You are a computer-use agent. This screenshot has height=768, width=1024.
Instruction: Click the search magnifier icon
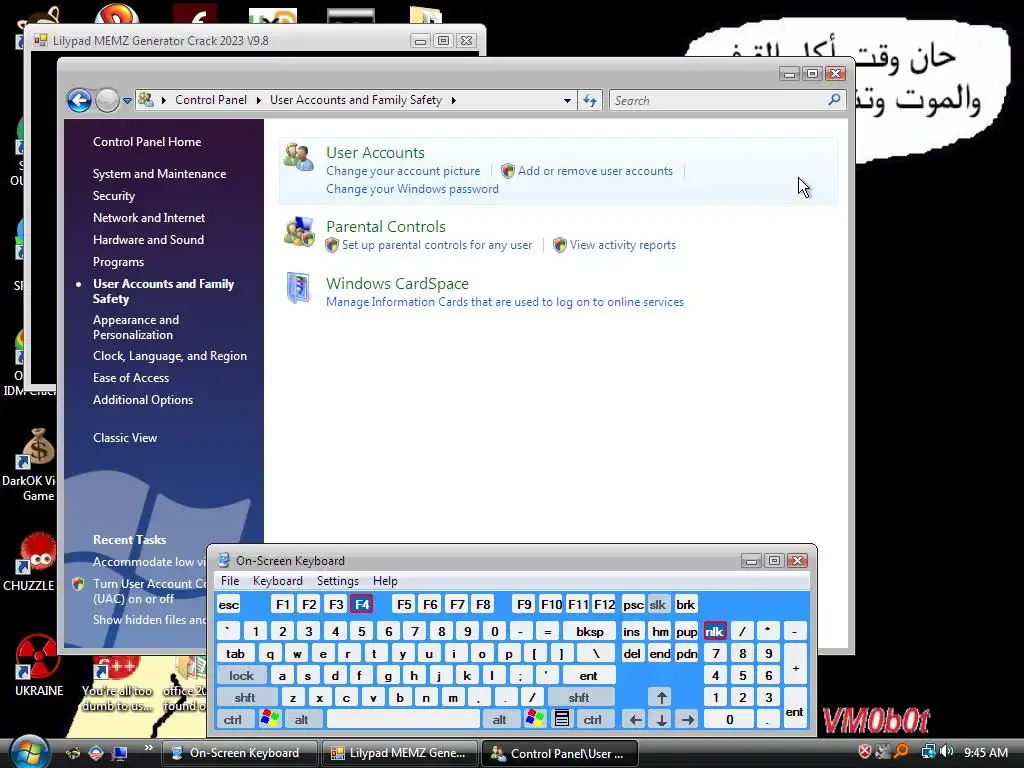[834, 100]
